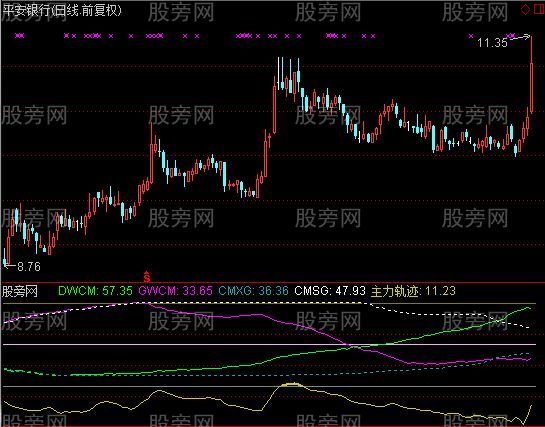Click the red S marker below the candlesticks
This screenshot has width=545, height=427.
pos(147,277)
